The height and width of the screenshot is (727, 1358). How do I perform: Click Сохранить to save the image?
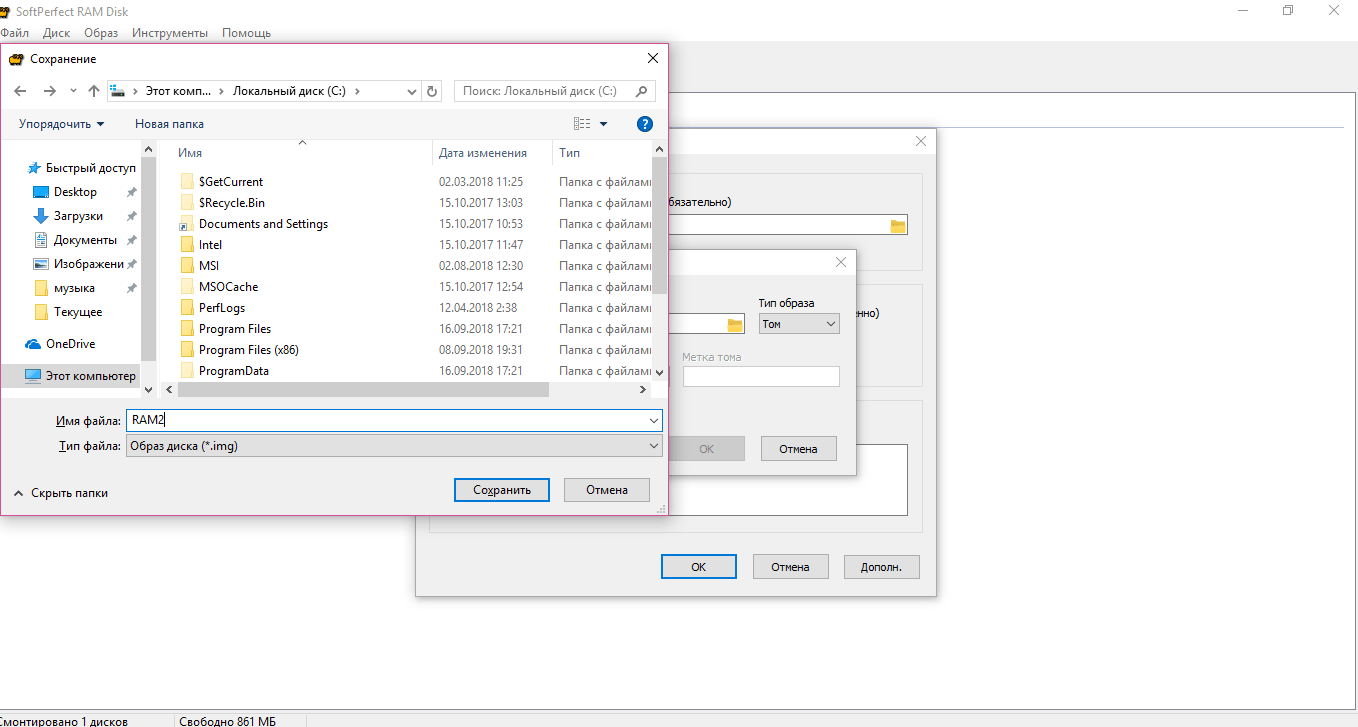pyautogui.click(x=501, y=490)
